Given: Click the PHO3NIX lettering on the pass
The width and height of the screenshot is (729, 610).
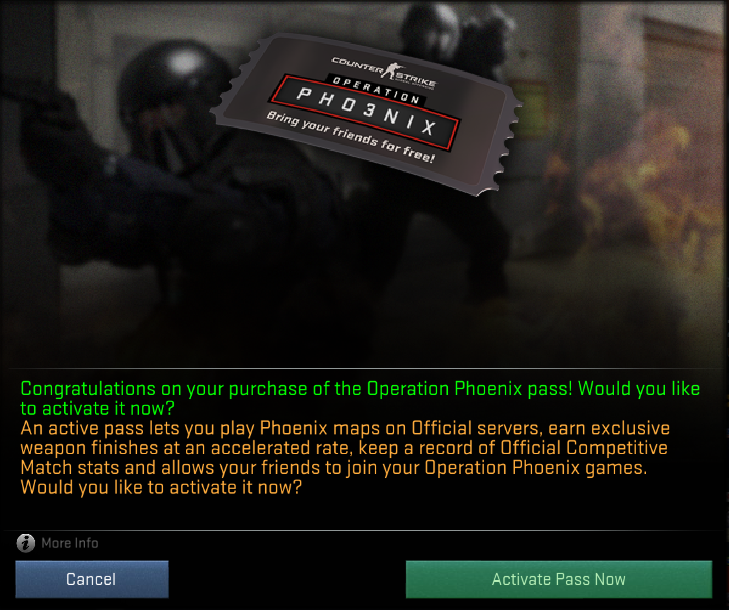Looking at the screenshot, I should coord(367,112).
